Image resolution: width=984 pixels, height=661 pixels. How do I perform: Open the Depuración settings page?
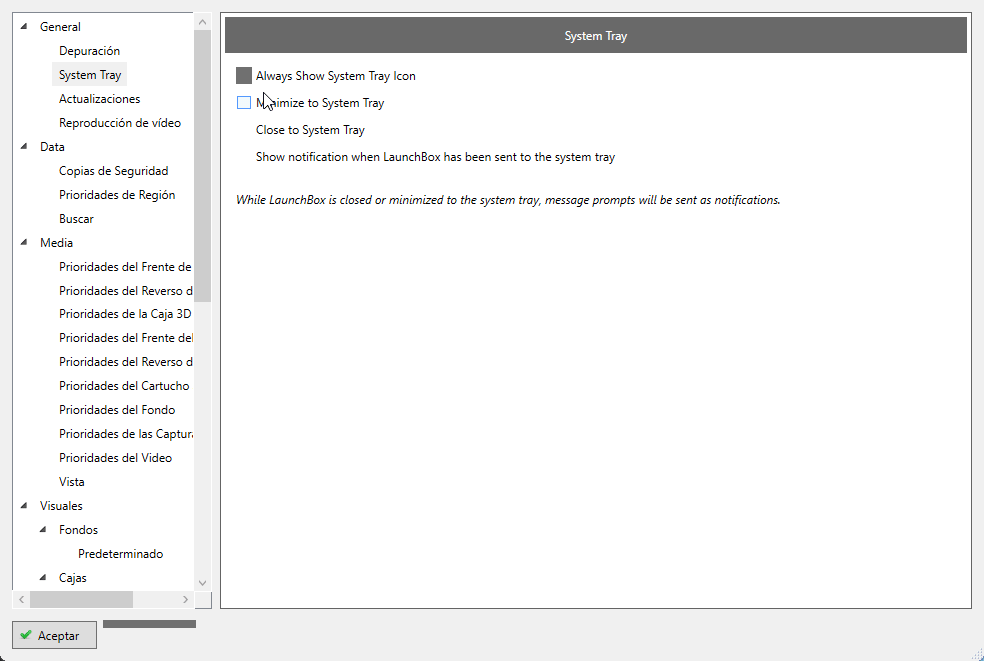pos(89,51)
